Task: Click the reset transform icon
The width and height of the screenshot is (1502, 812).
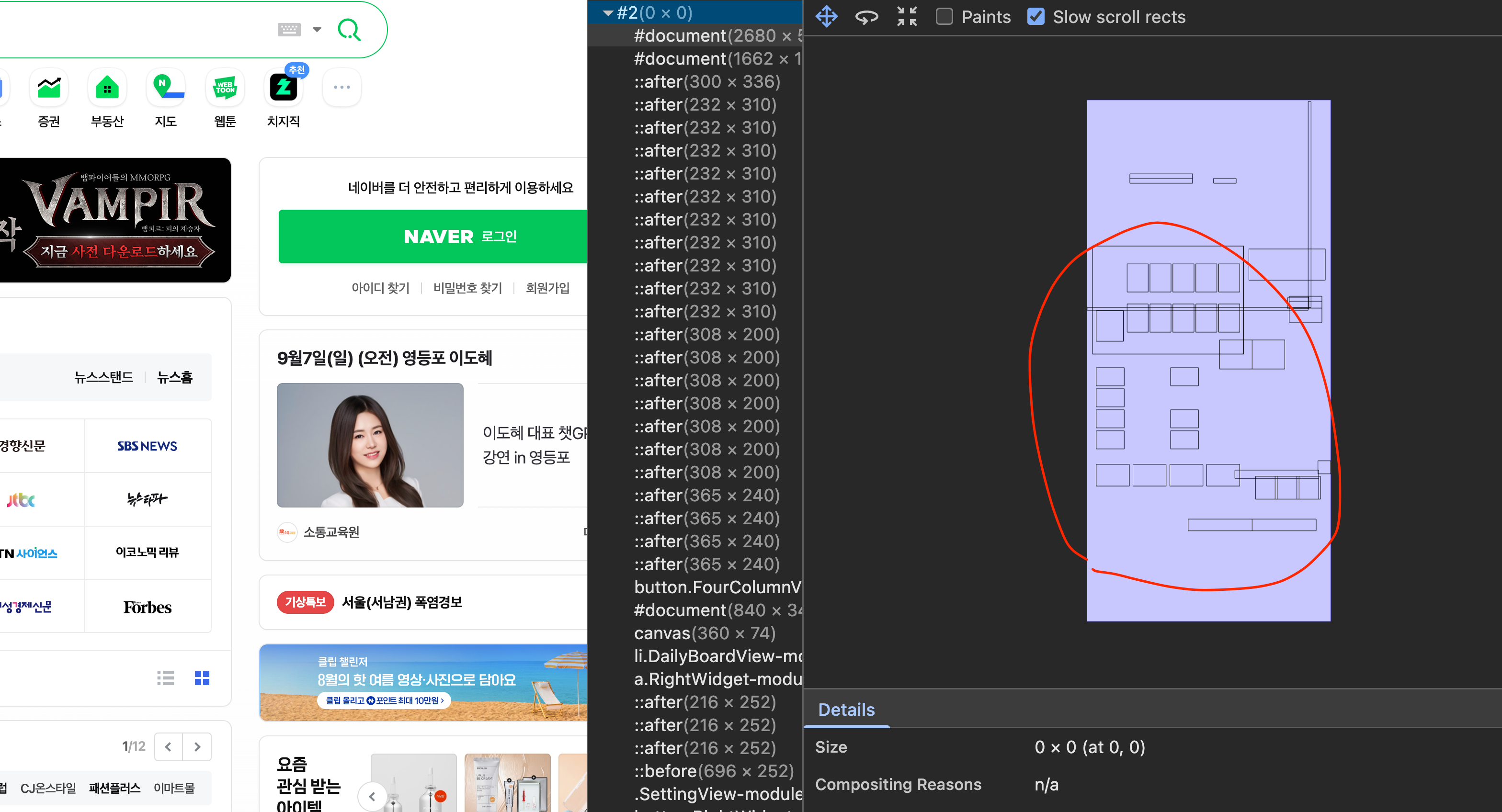Action: 907,16
